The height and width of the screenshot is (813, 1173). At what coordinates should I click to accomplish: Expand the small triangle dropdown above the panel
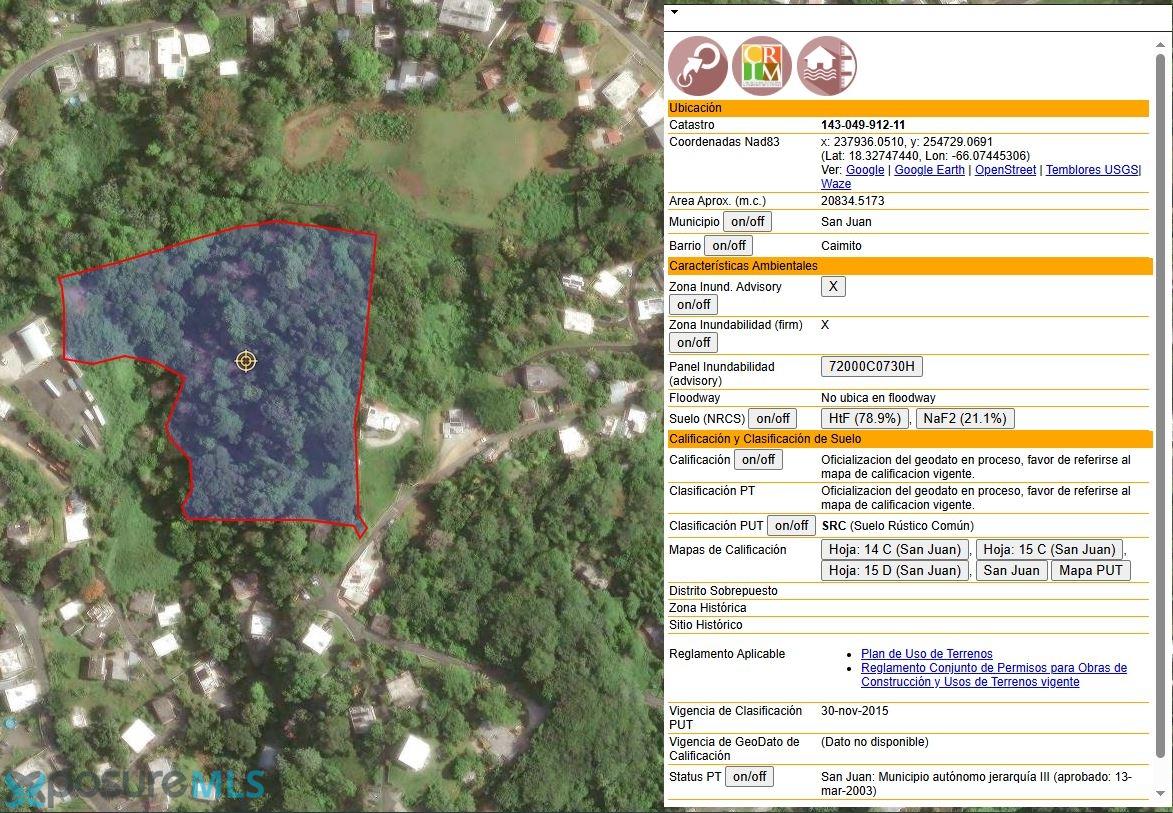(674, 13)
